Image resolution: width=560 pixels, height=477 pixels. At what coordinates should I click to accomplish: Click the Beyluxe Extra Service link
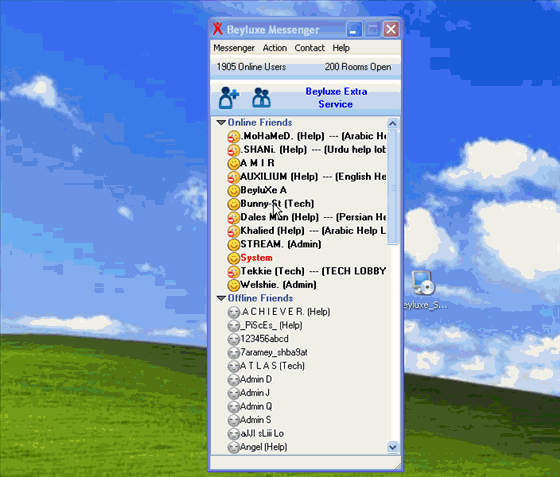click(336, 98)
